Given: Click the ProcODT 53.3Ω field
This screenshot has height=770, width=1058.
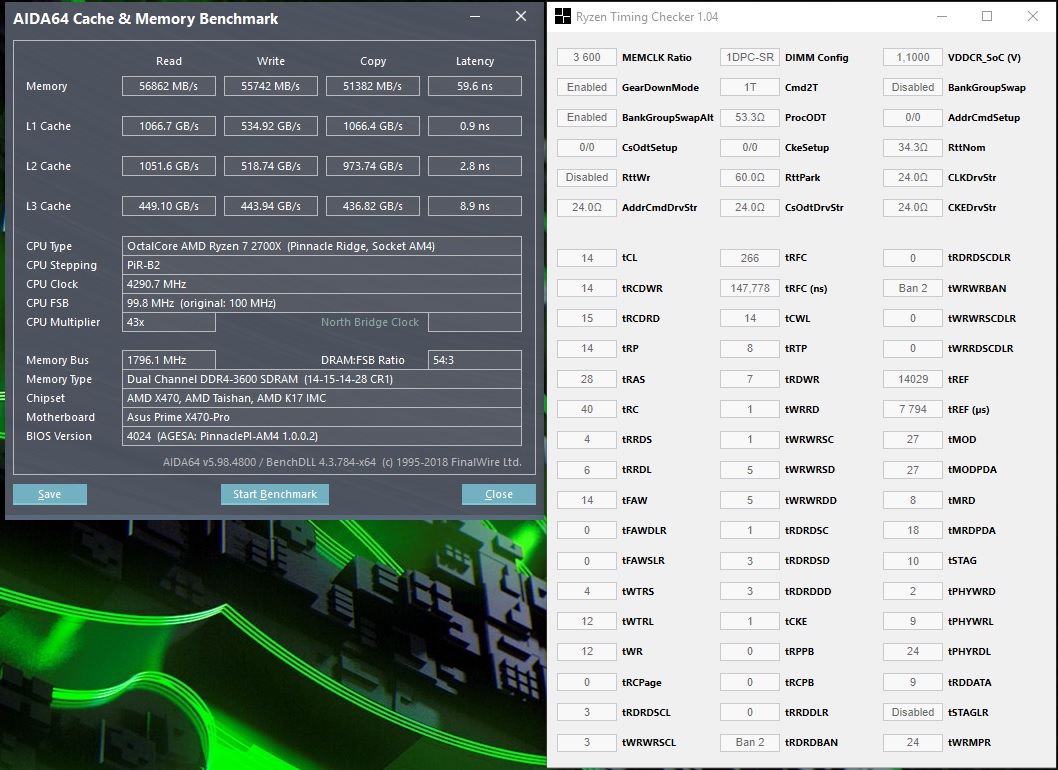Looking at the screenshot, I should coord(750,117).
